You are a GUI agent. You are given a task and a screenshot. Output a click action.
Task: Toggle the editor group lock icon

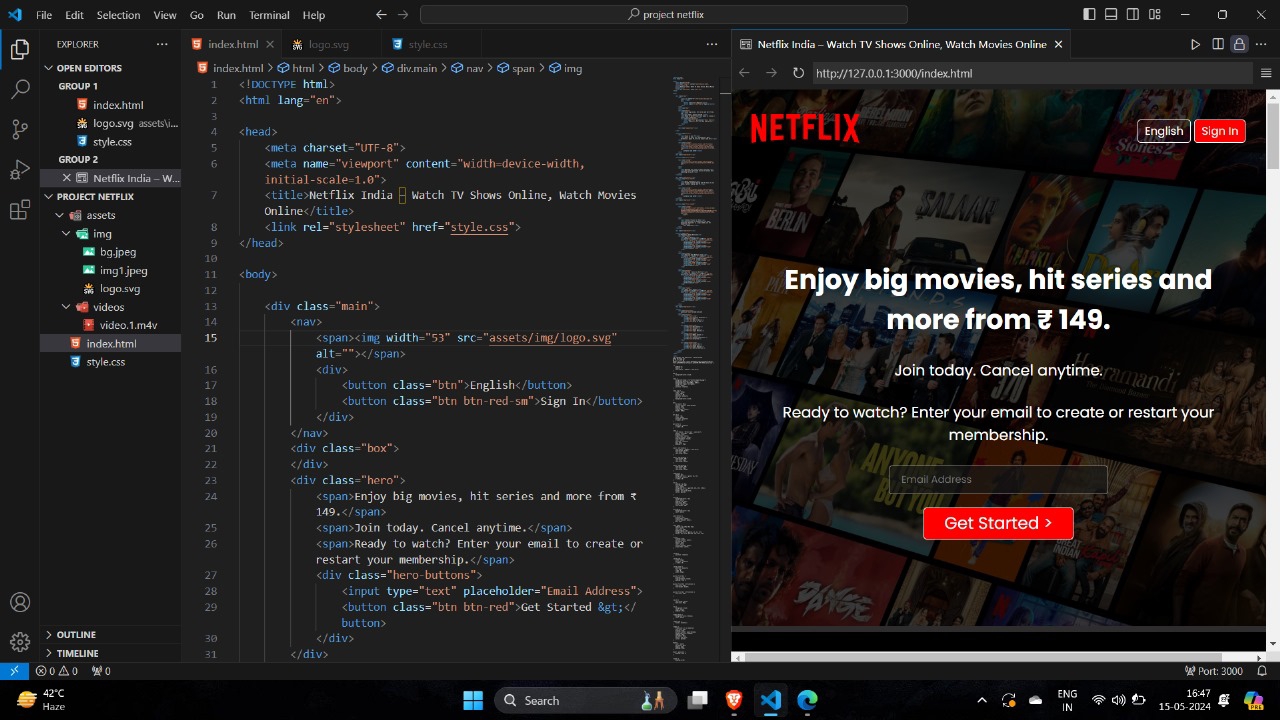pyautogui.click(x=1239, y=44)
